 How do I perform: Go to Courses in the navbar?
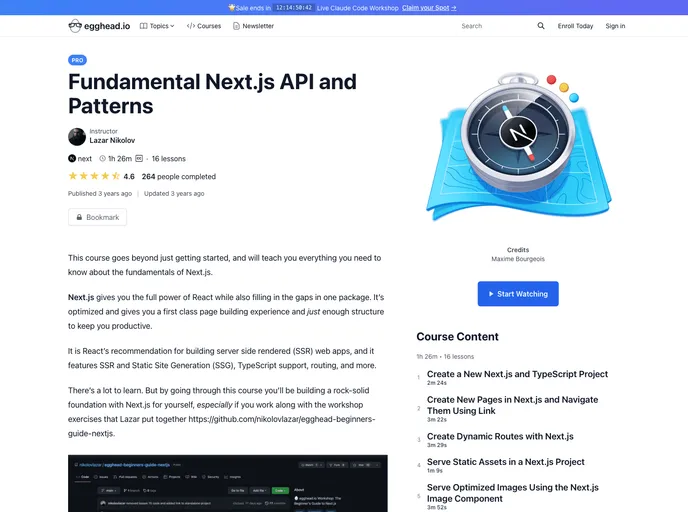point(204,26)
